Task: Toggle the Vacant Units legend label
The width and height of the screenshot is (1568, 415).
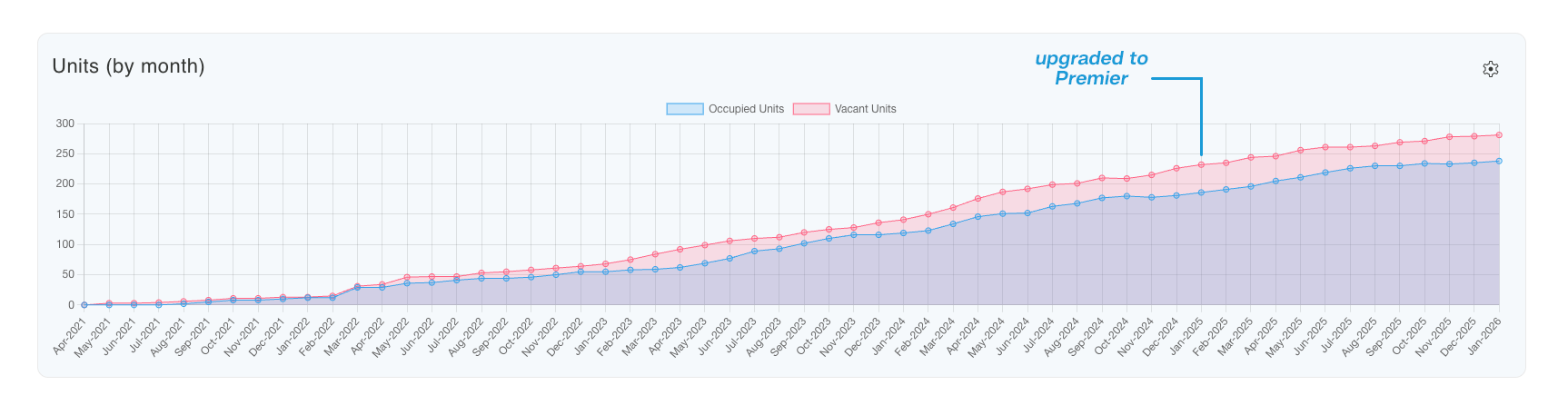Action: point(865,109)
